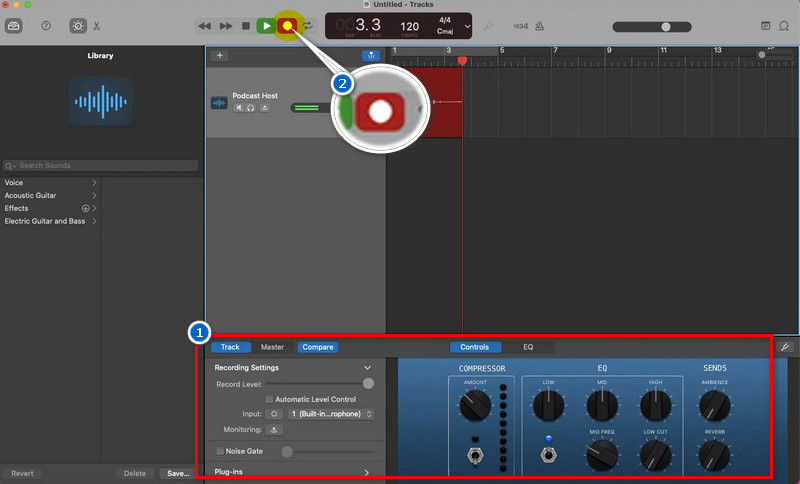The width and height of the screenshot is (800, 484).
Task: Open the LCD display mode dropdown arrow
Action: point(467,26)
